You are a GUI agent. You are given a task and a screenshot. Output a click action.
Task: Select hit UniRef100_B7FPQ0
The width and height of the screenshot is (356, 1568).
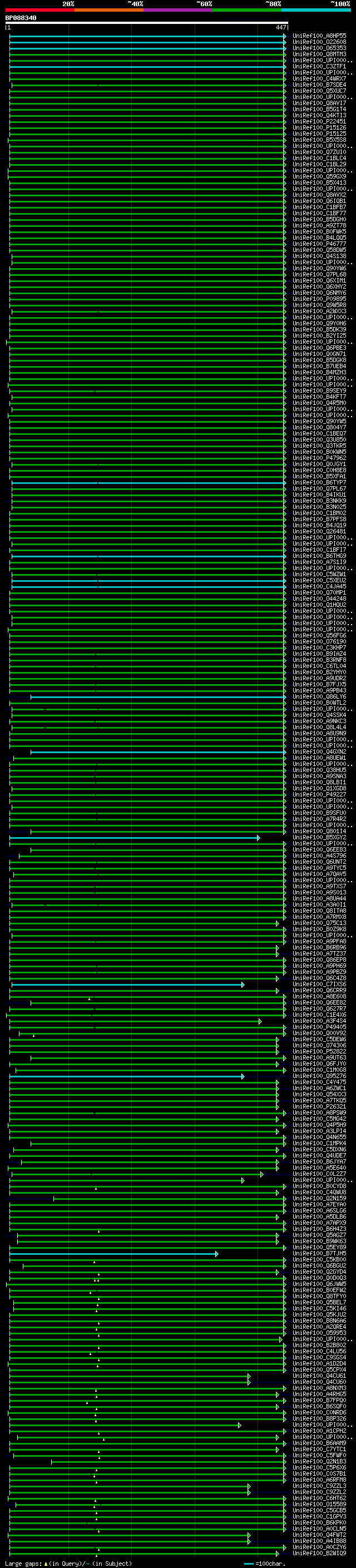point(319,1400)
